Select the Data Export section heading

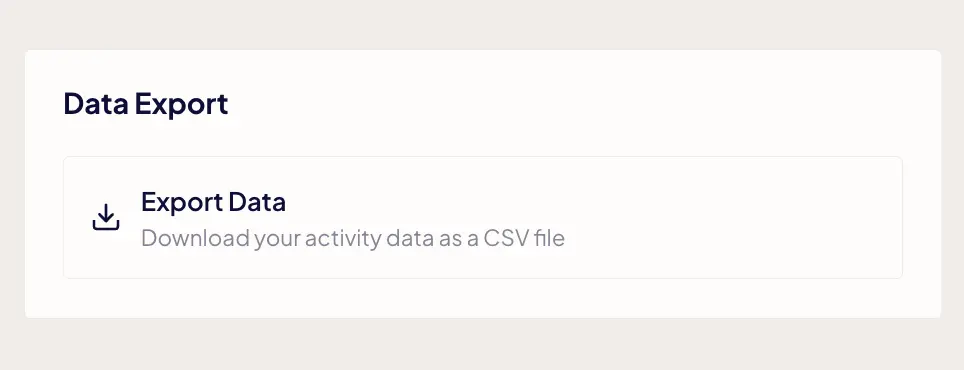point(146,103)
